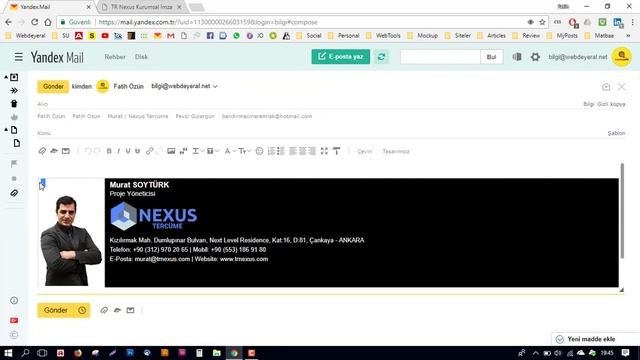Attach file from Yandex Disk icon
The height and width of the screenshot is (360, 640).
coord(54,151)
